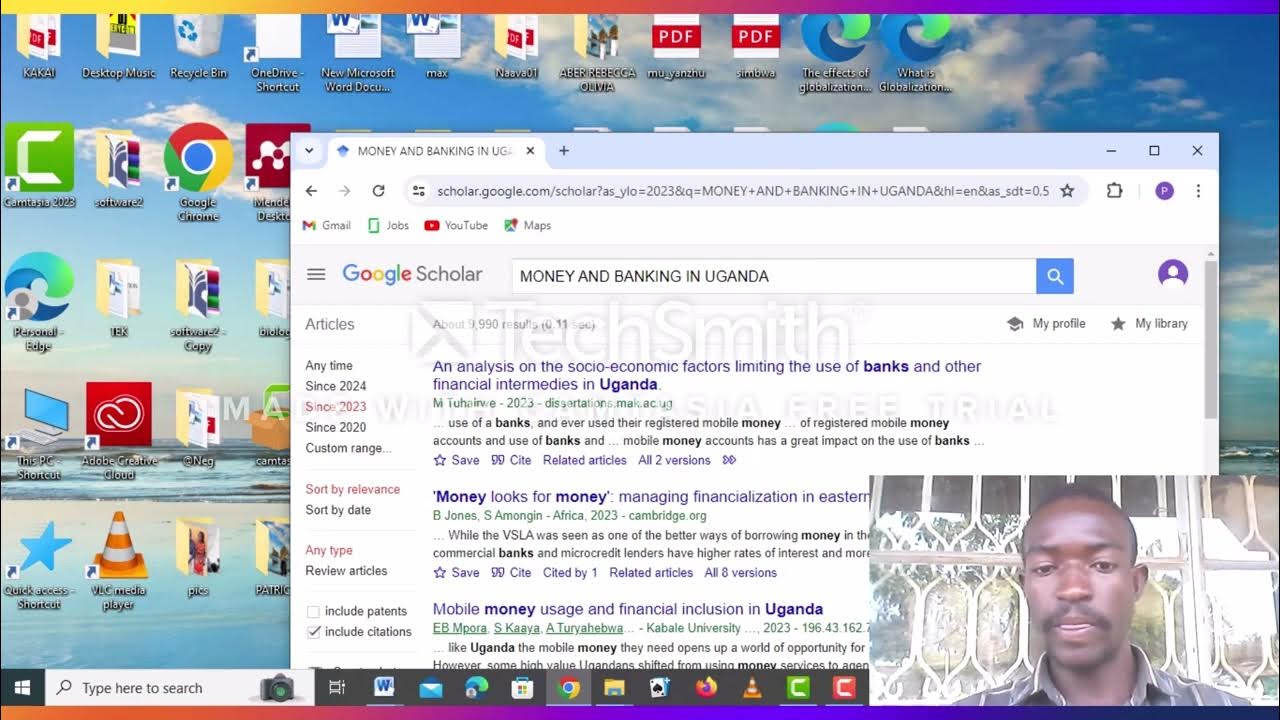Filter results Since 2023
Image resolution: width=1280 pixels, height=720 pixels.
click(336, 407)
